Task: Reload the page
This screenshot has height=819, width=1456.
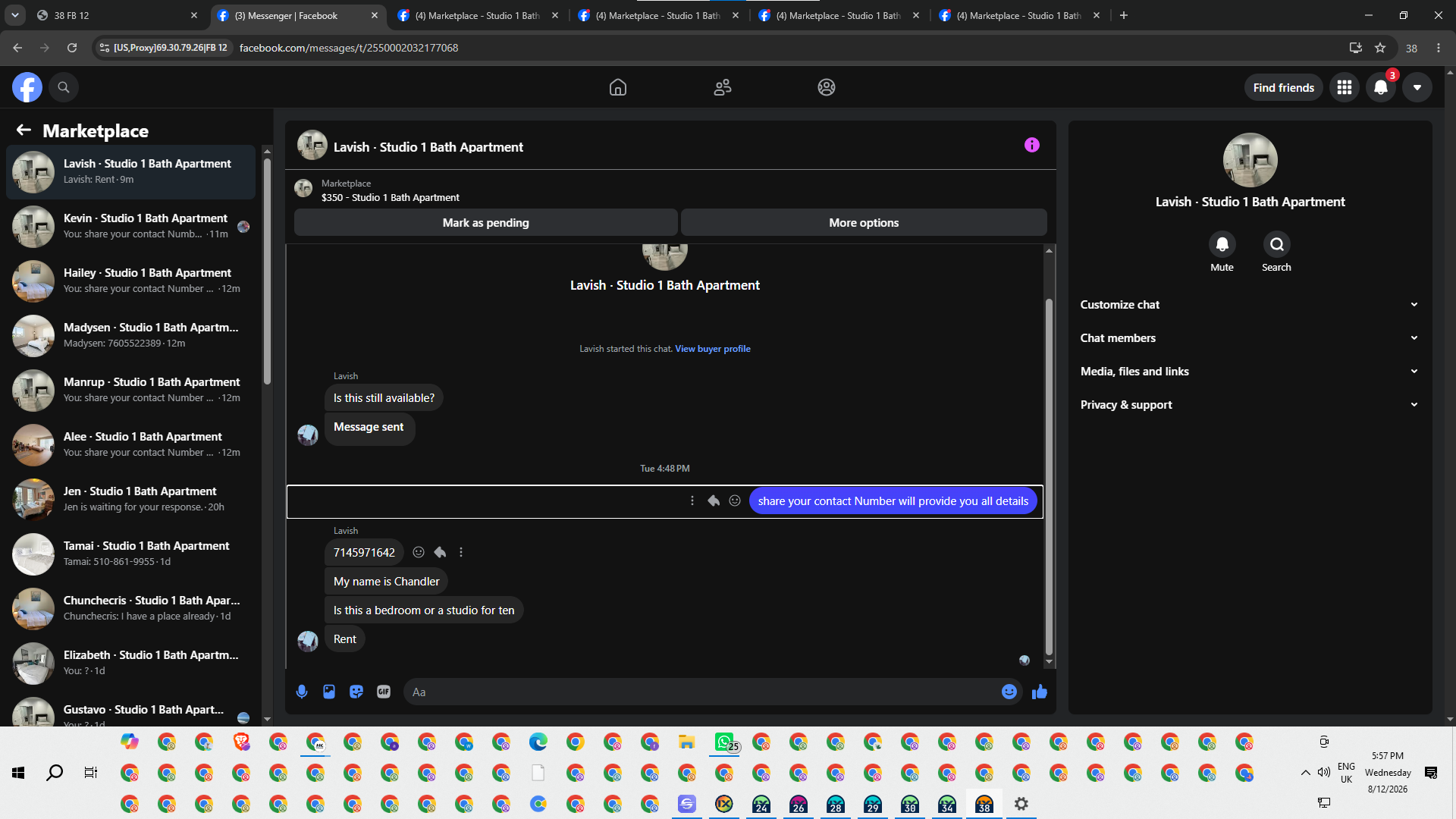Action: [72, 48]
